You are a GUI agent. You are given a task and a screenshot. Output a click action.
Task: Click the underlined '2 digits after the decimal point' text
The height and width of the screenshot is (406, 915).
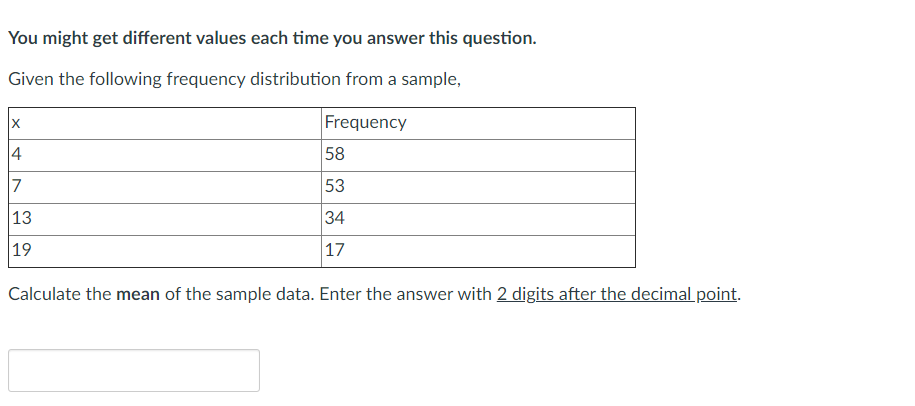point(617,295)
